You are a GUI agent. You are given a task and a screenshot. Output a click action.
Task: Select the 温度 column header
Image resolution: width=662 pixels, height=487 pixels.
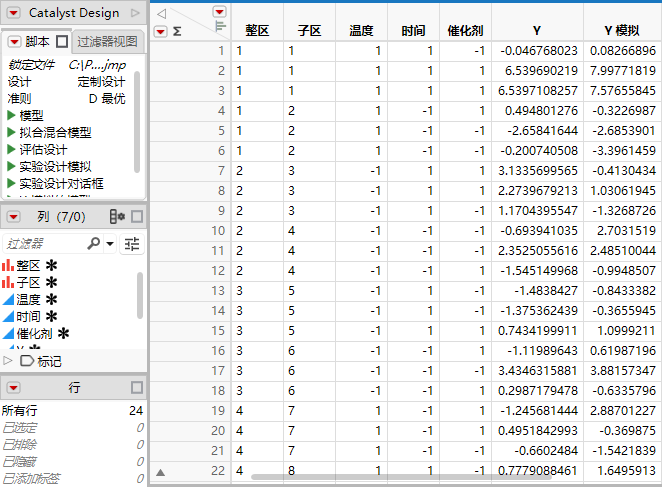(361, 30)
